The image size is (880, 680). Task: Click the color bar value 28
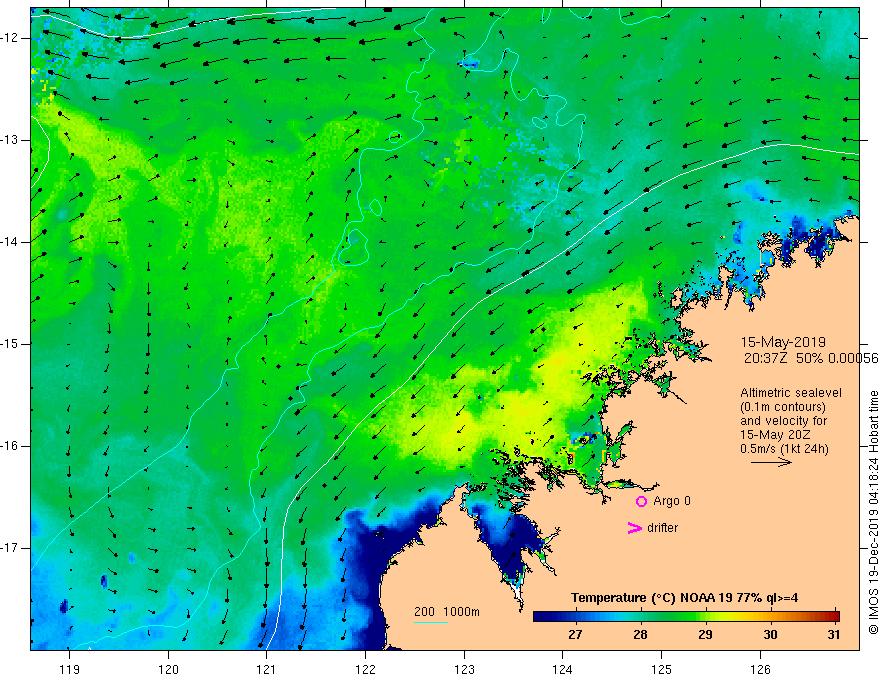(x=640, y=635)
